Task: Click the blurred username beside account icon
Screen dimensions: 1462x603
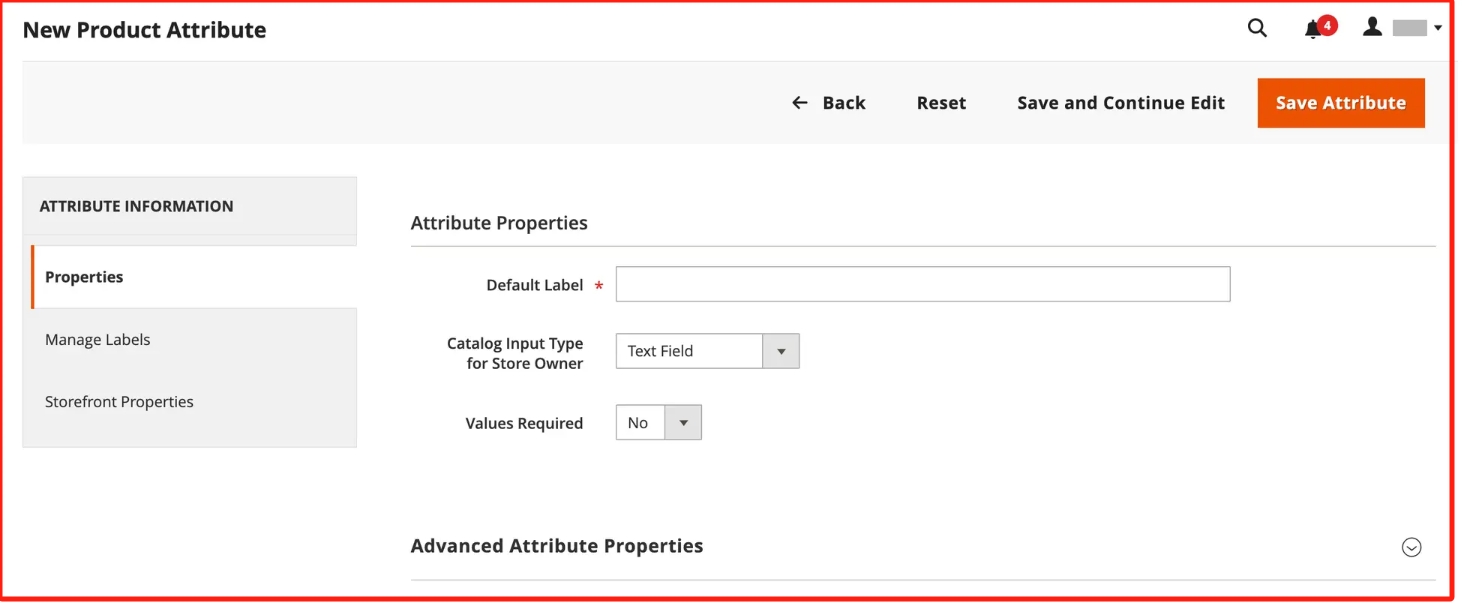Action: pos(1409,29)
